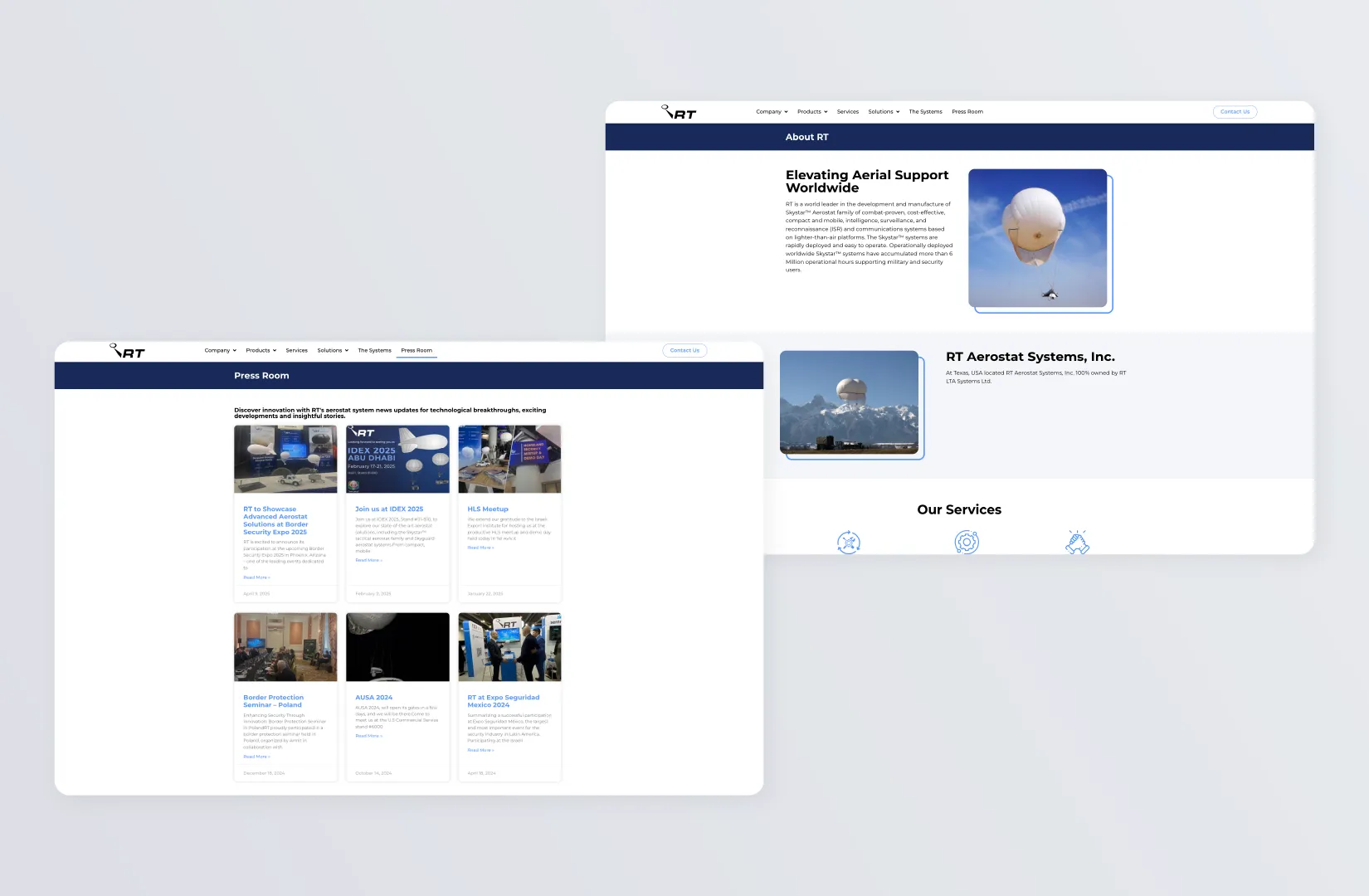Expand the Products dropdown on the Press Room page
Screen dimensions: 1369x896
[261, 350]
